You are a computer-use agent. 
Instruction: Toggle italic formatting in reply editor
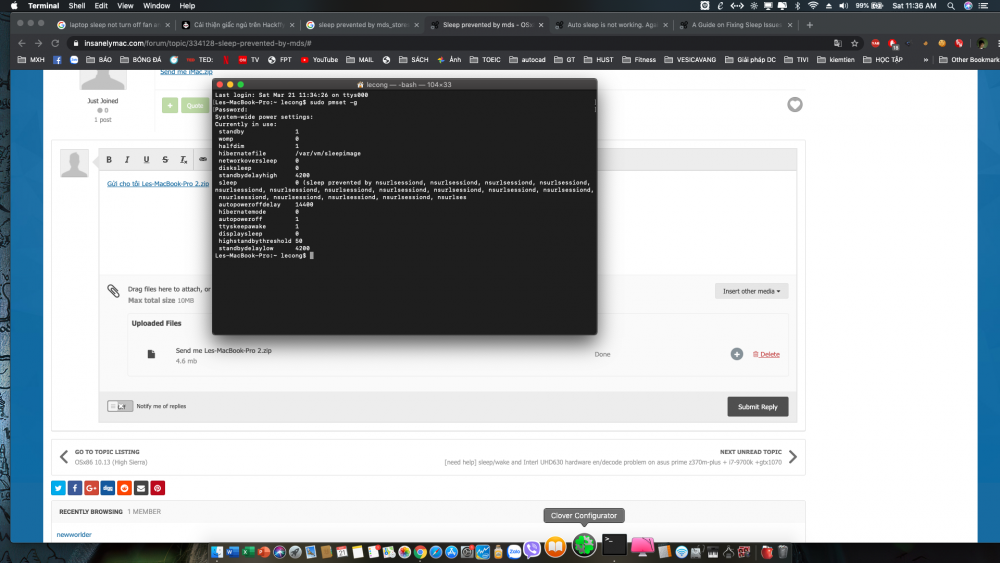coord(127,159)
